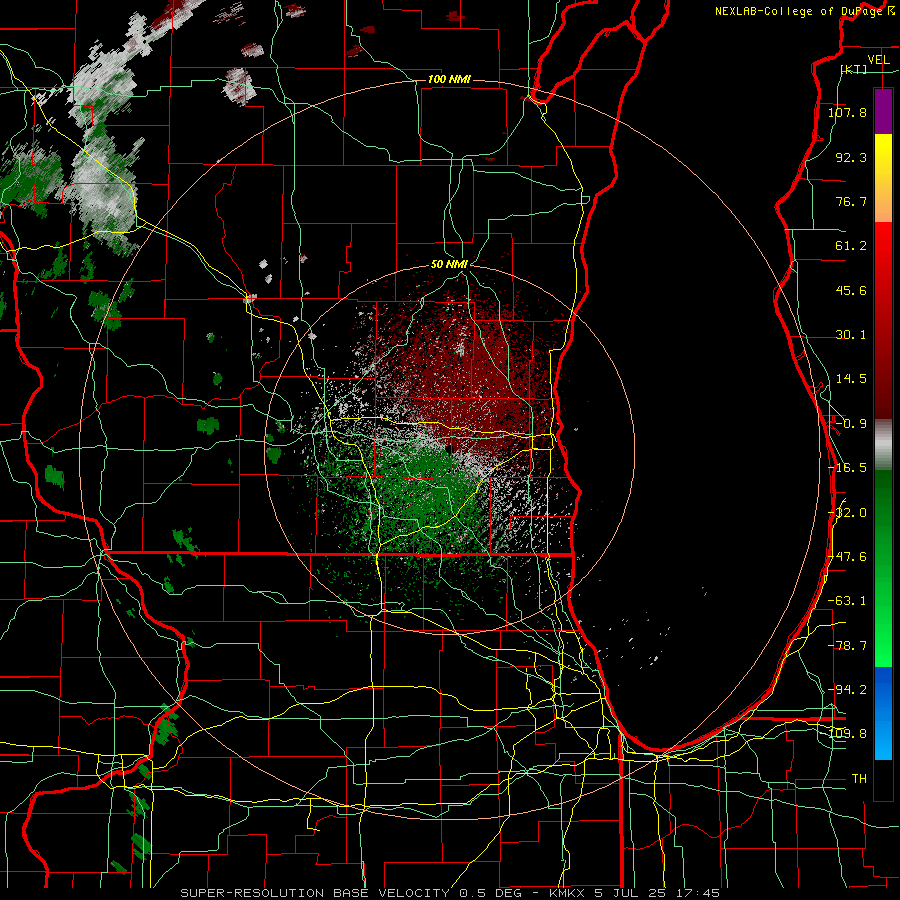The height and width of the screenshot is (900, 900).
Task: Click the 50 NMI range ring label
Action: [449, 264]
